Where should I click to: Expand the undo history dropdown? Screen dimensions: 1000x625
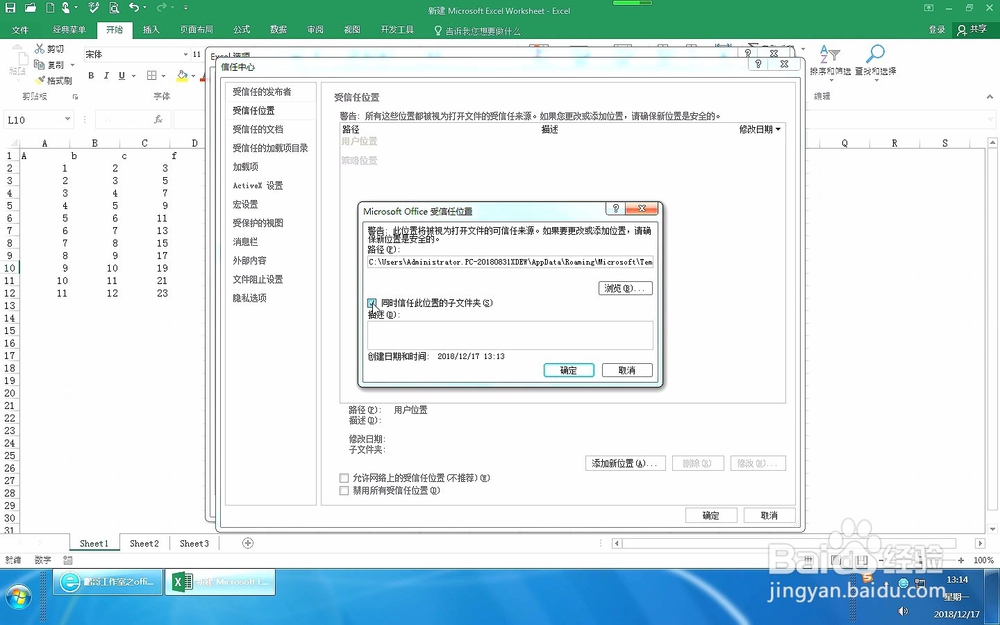[x=146, y=8]
